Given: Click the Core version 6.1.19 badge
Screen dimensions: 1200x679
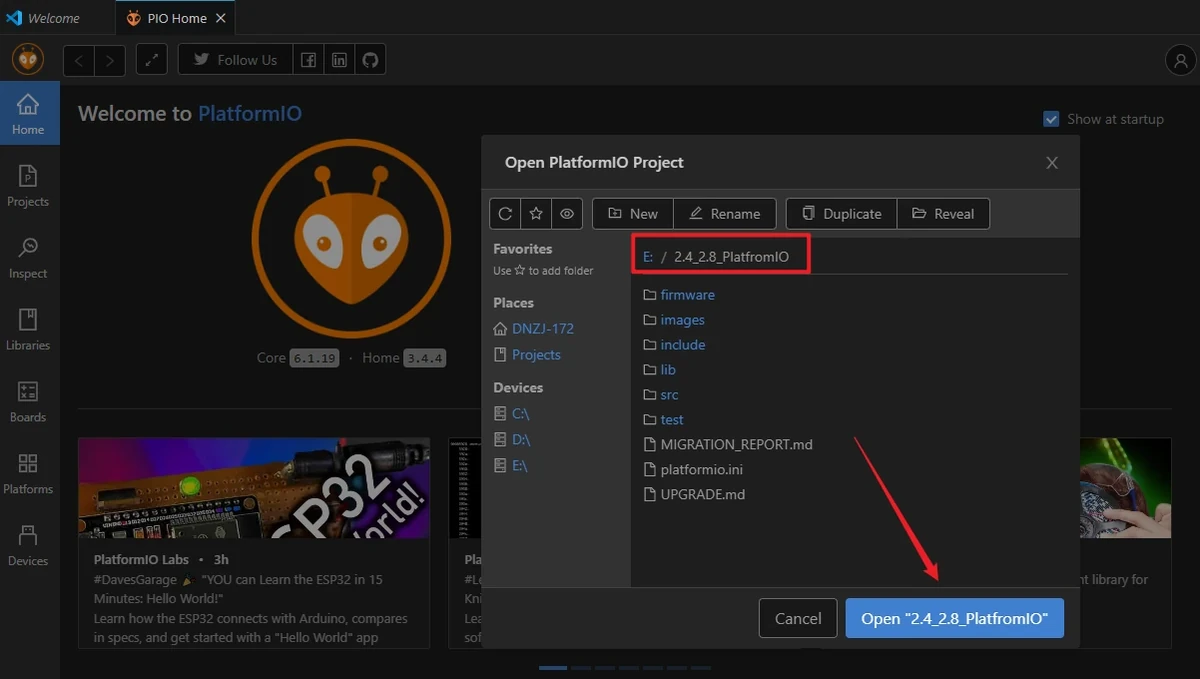Looking at the screenshot, I should tap(316, 358).
